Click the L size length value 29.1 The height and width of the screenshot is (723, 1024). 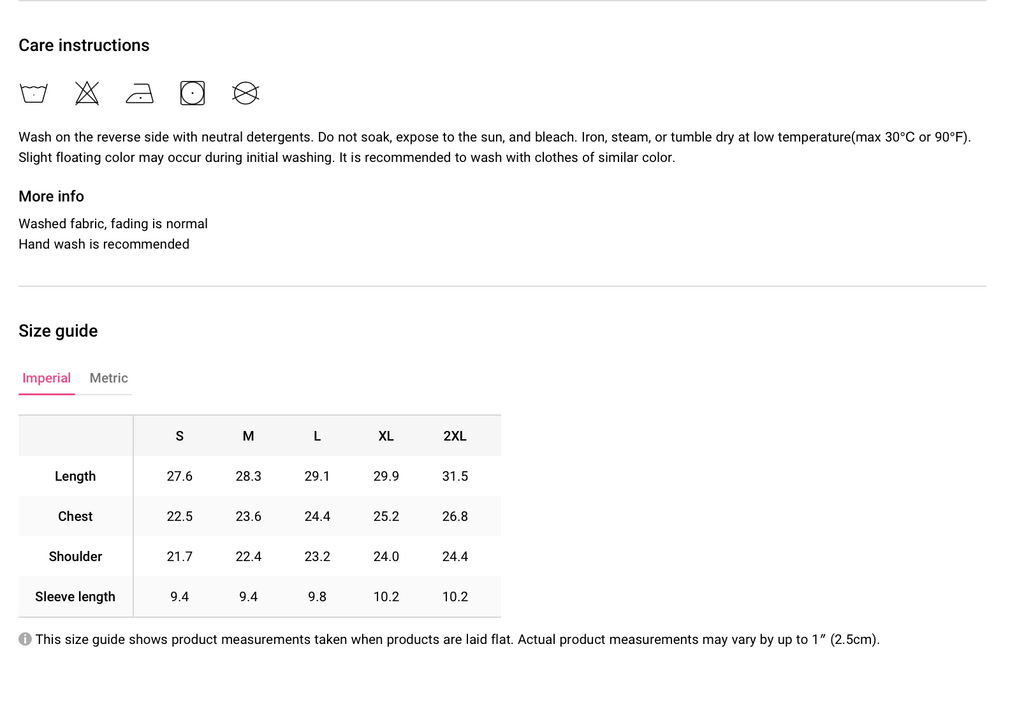click(x=317, y=476)
